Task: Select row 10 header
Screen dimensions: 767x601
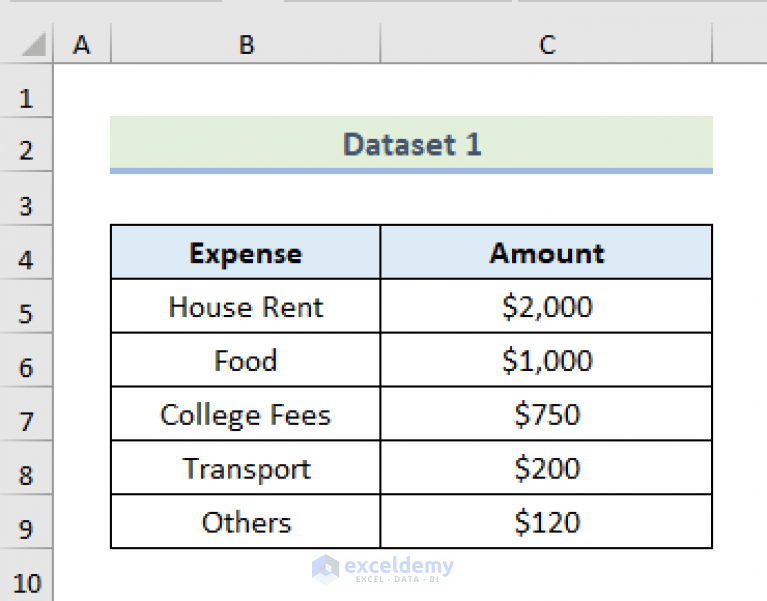Action: pyautogui.click(x=26, y=575)
